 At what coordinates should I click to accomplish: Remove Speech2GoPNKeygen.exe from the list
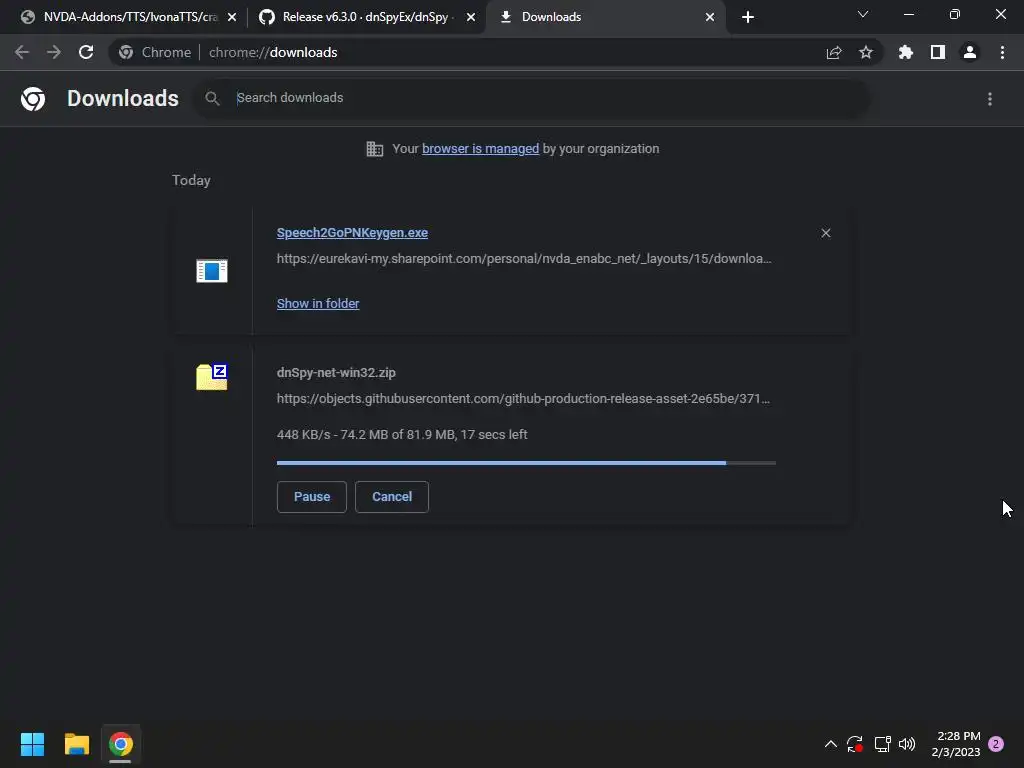[x=826, y=233]
